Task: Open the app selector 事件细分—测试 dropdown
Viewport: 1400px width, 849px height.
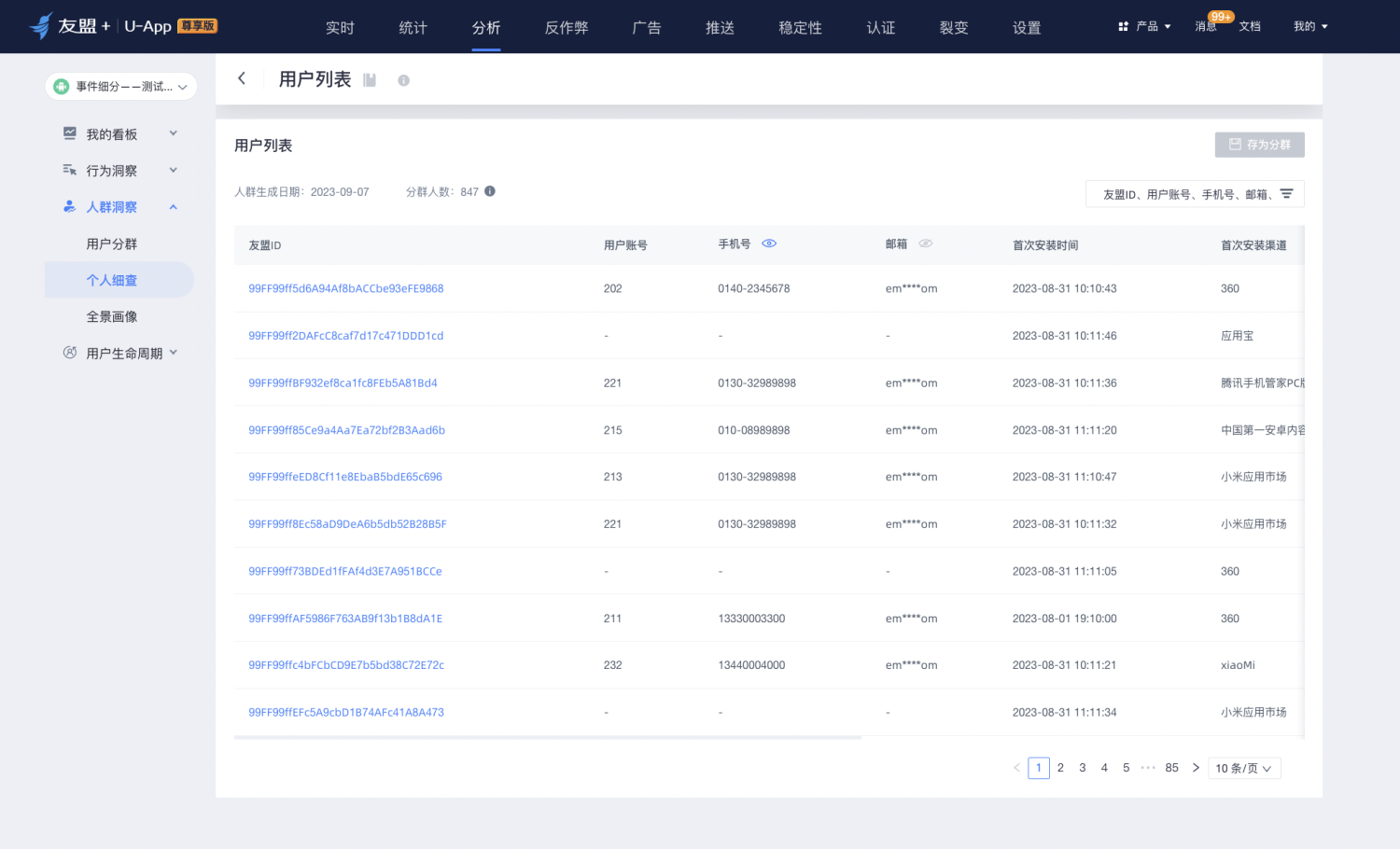Action: (x=121, y=87)
